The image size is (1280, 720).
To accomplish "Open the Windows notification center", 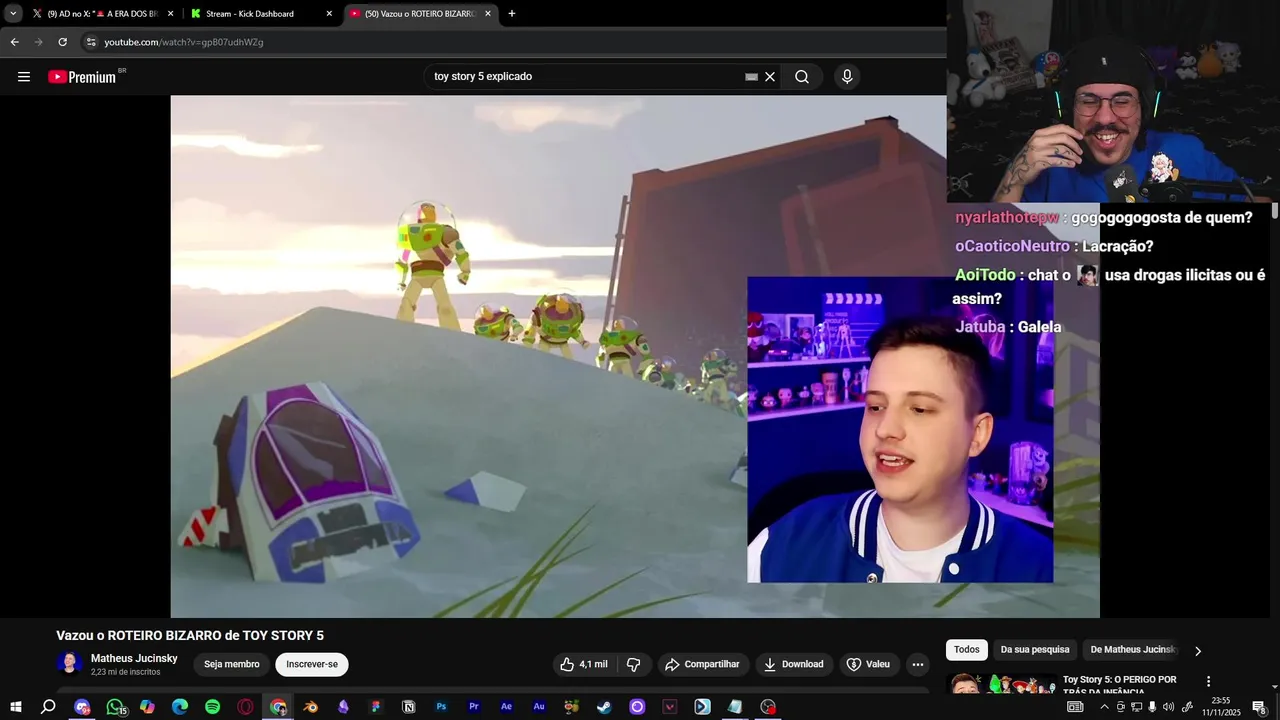I will (x=1260, y=707).
